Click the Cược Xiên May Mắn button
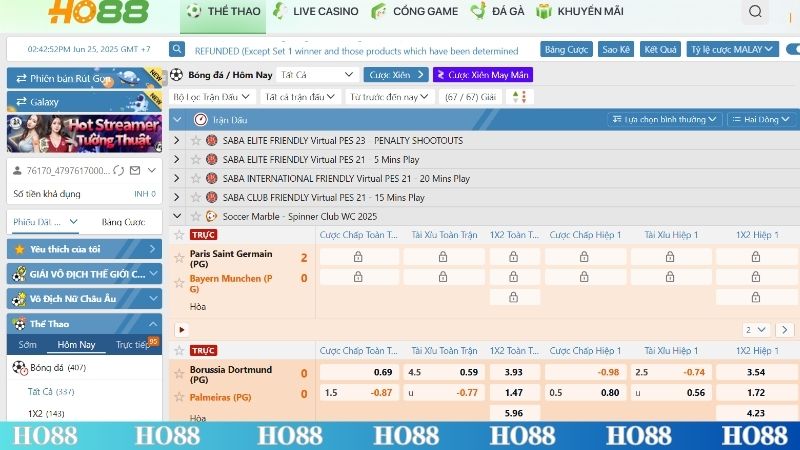 [x=483, y=74]
